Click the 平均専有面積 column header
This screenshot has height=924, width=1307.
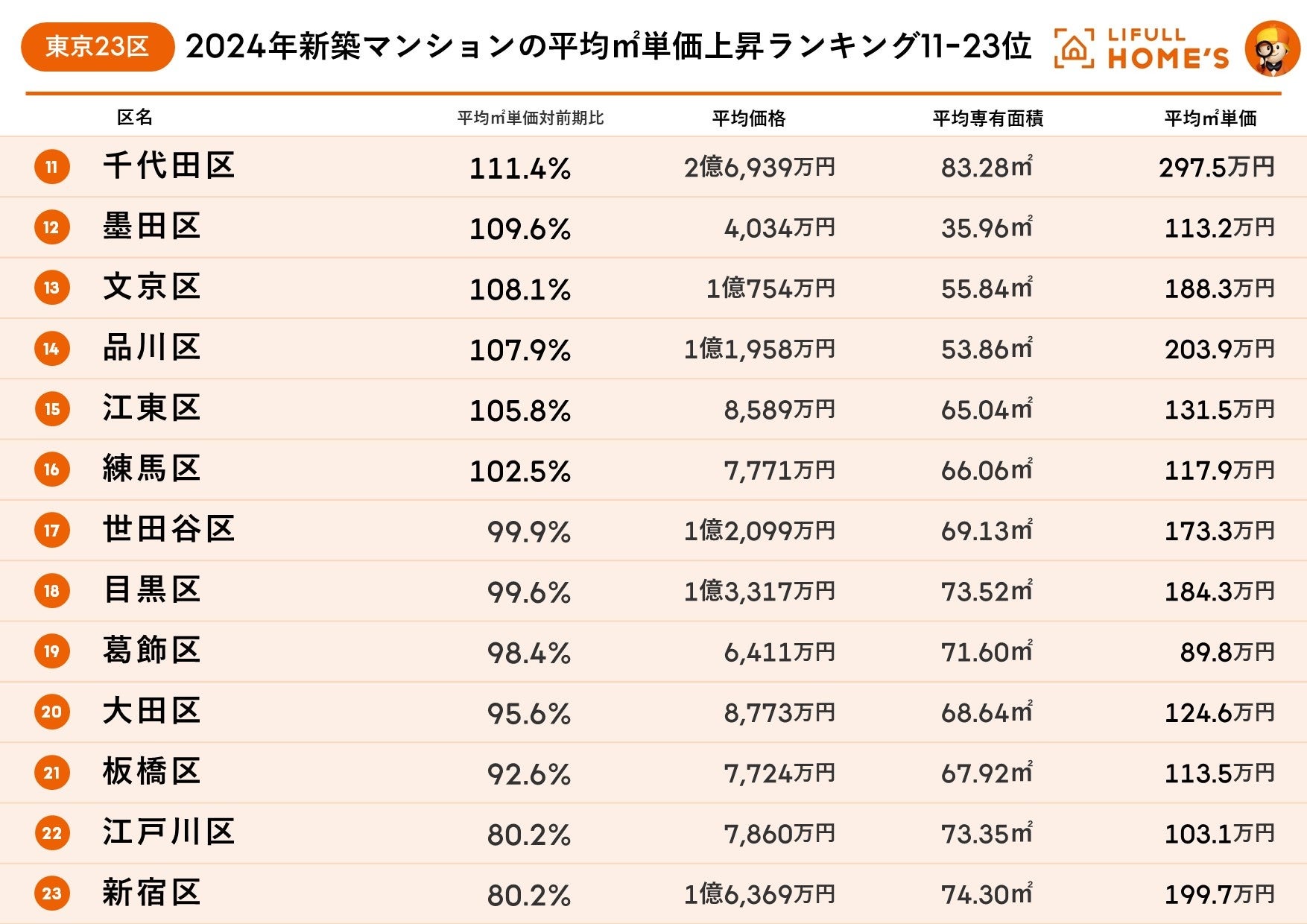click(x=987, y=118)
